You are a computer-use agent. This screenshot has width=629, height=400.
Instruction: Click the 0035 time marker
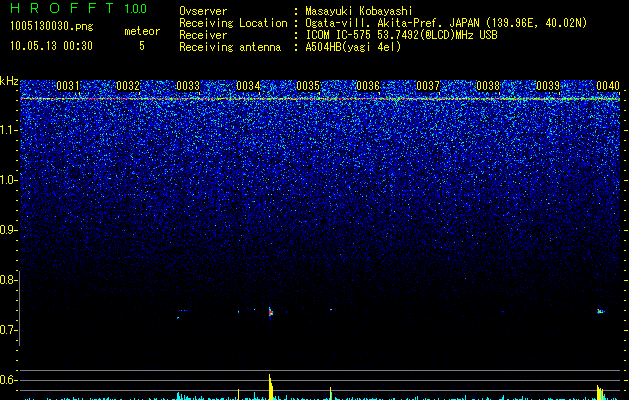click(x=308, y=86)
